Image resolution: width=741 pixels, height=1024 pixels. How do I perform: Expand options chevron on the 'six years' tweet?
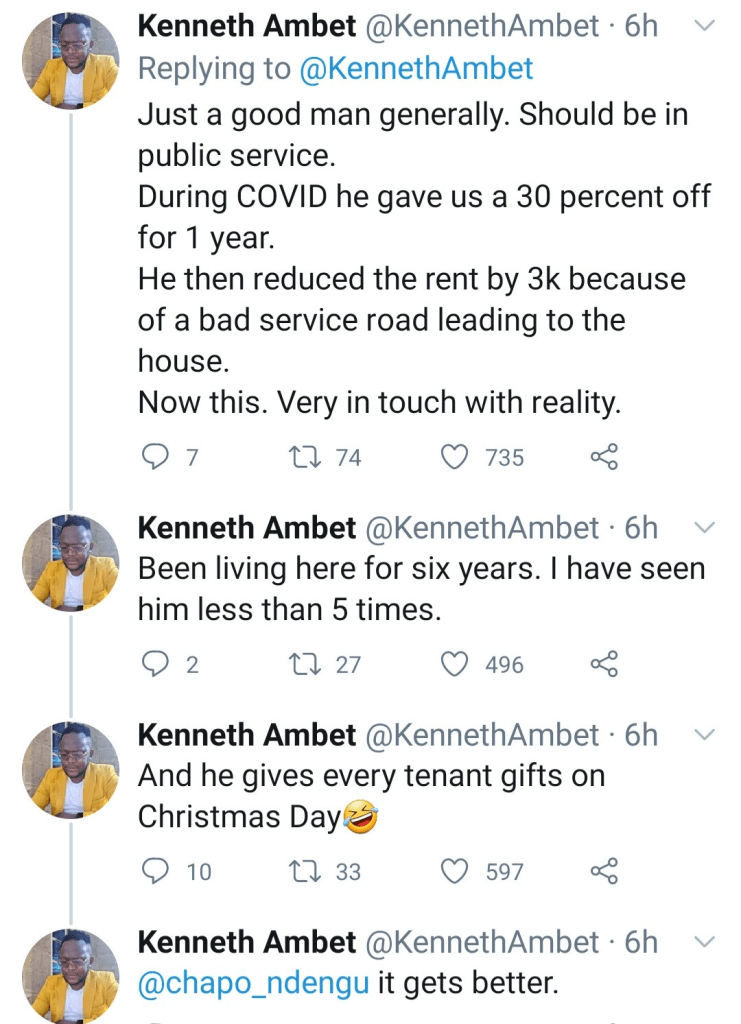(704, 527)
